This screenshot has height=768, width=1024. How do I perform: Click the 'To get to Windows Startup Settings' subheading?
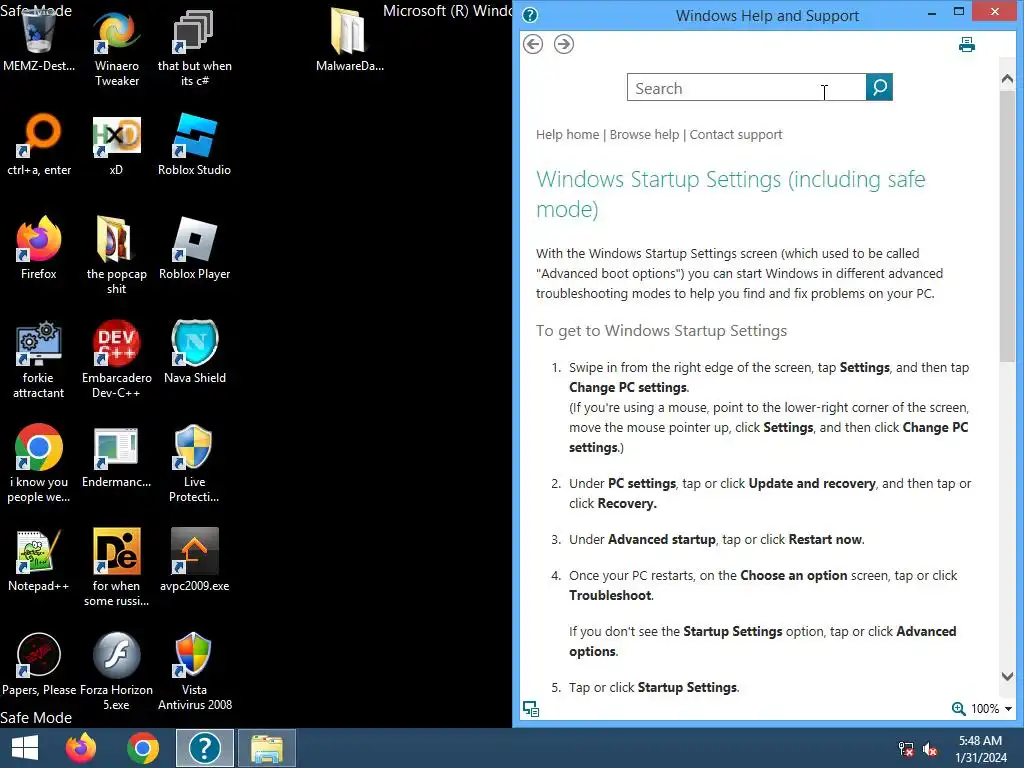click(x=662, y=330)
